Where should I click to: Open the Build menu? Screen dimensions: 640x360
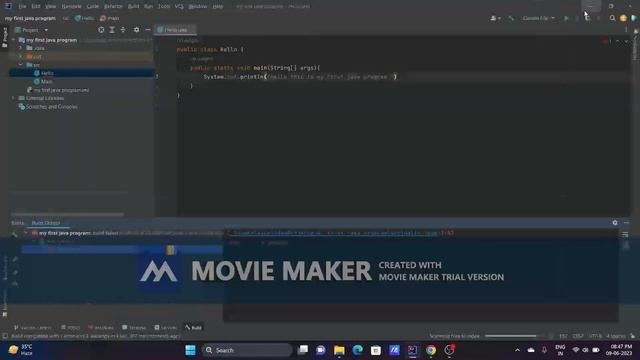point(133,7)
